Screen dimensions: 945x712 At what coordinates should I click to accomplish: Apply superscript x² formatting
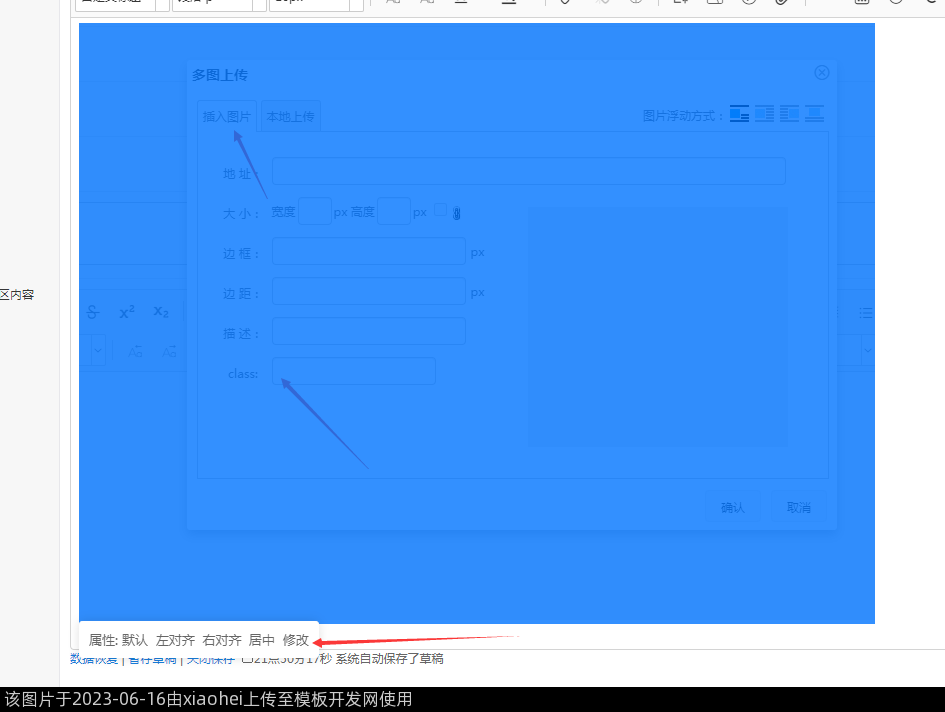pos(127,312)
